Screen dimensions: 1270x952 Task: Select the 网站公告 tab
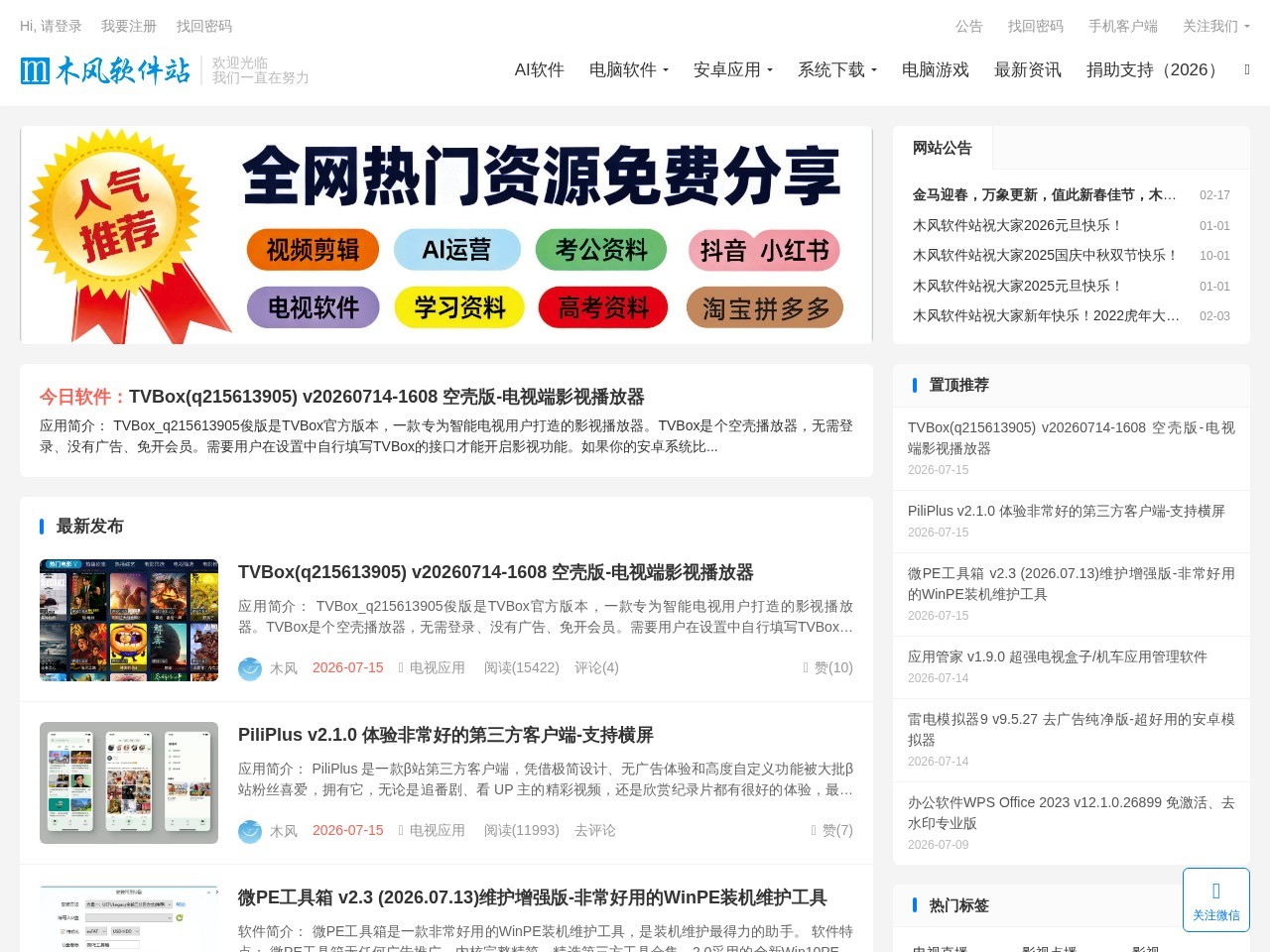[943, 148]
